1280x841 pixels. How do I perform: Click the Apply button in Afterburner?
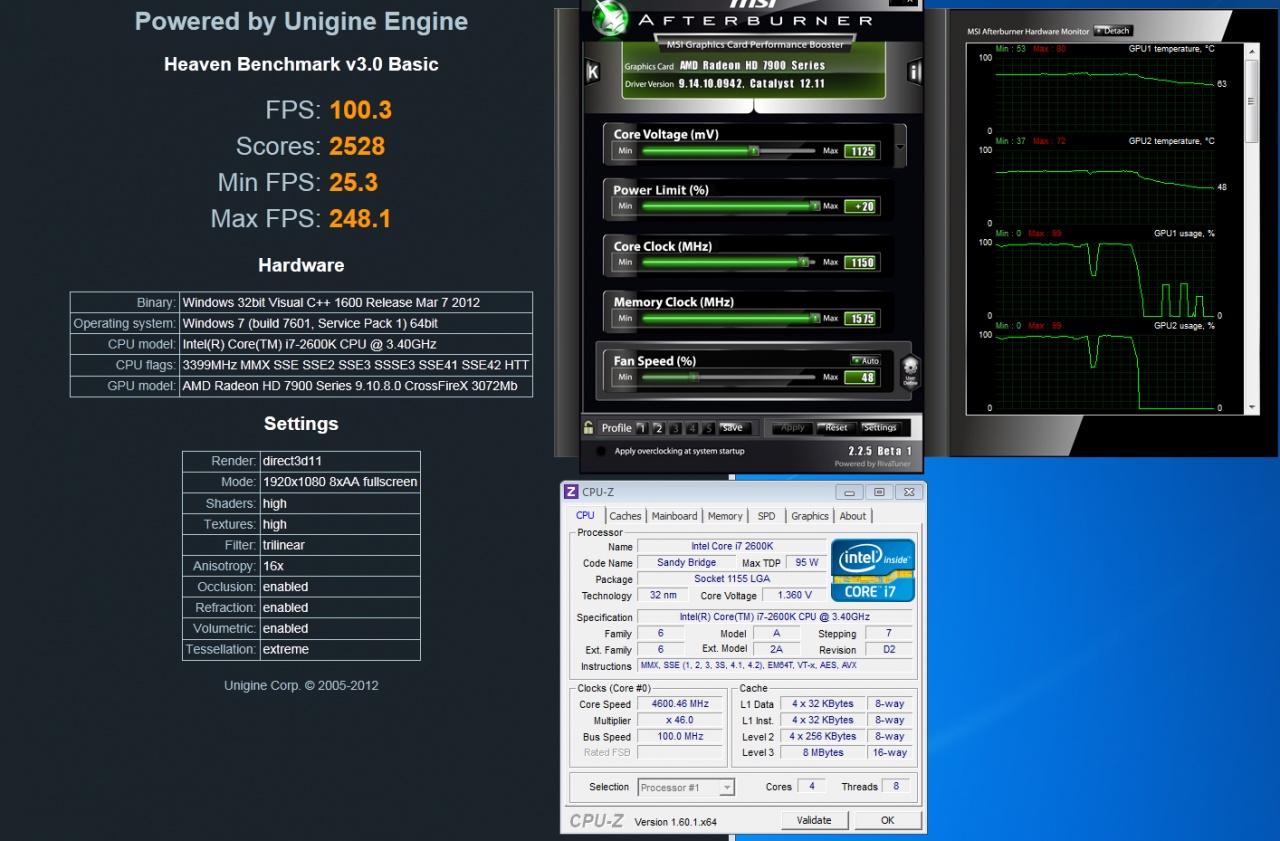point(792,428)
